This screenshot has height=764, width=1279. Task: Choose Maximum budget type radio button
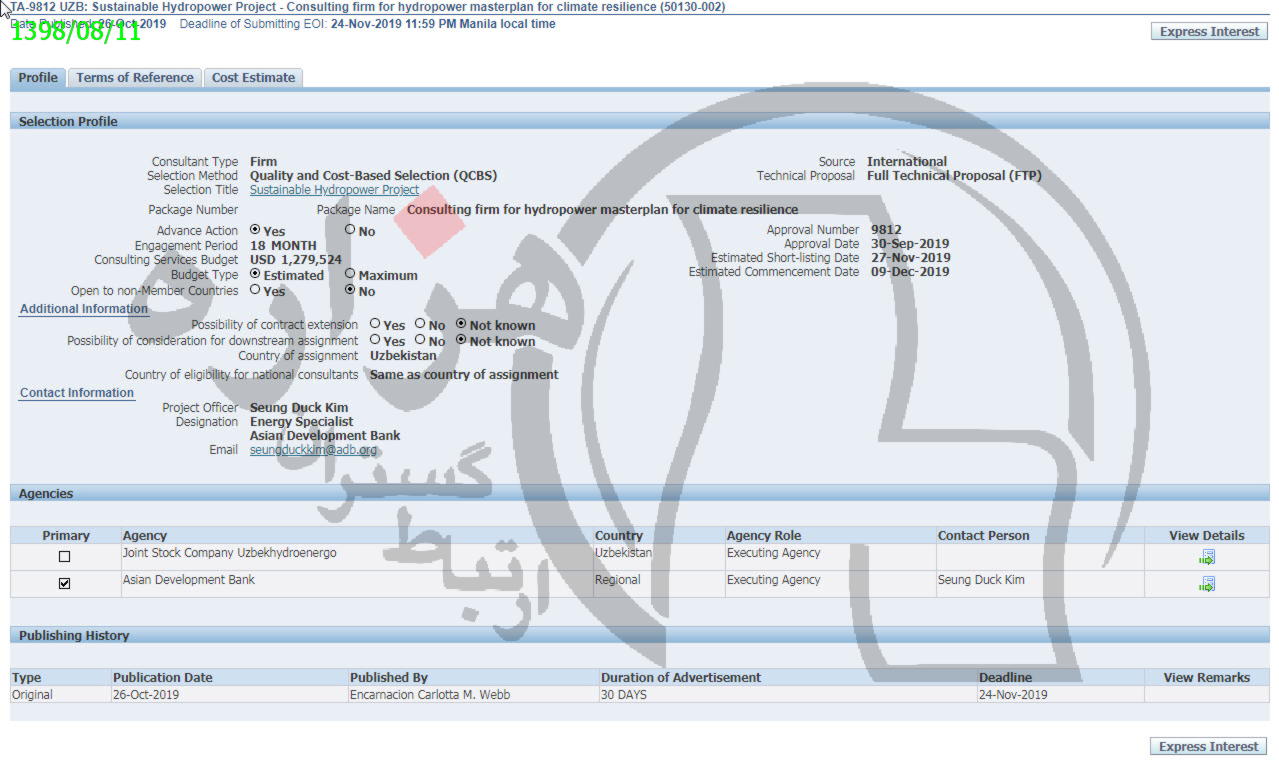tap(350, 274)
